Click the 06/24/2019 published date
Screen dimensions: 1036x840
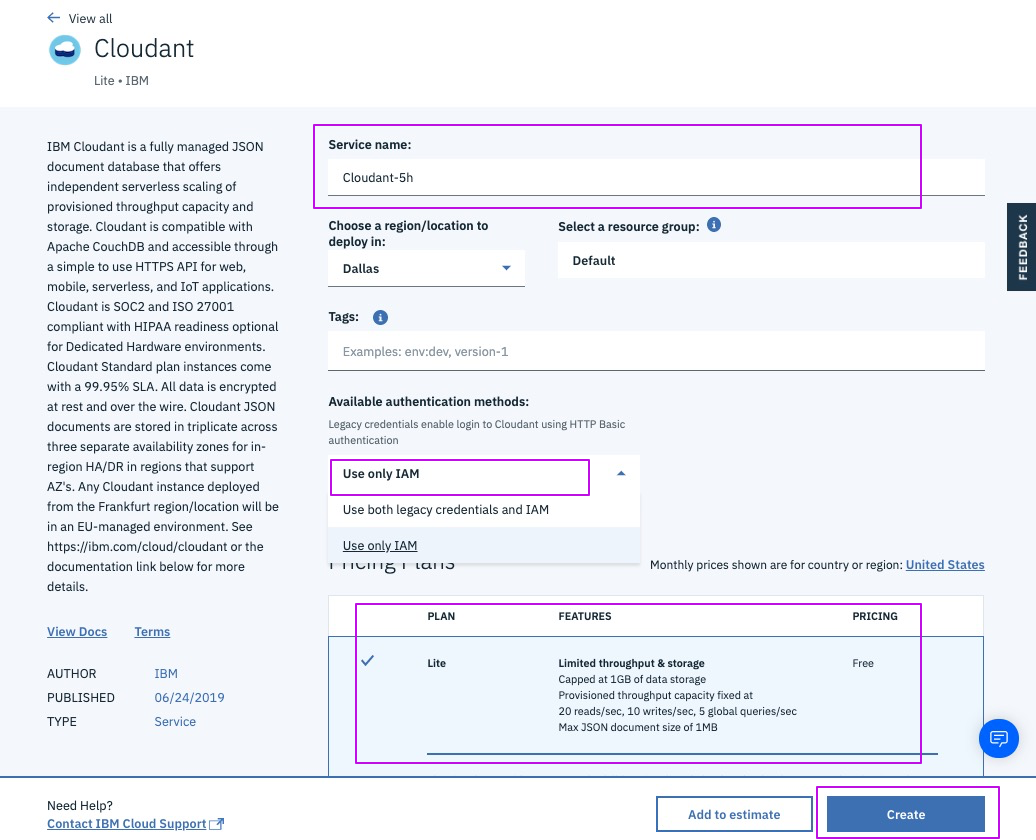point(189,697)
